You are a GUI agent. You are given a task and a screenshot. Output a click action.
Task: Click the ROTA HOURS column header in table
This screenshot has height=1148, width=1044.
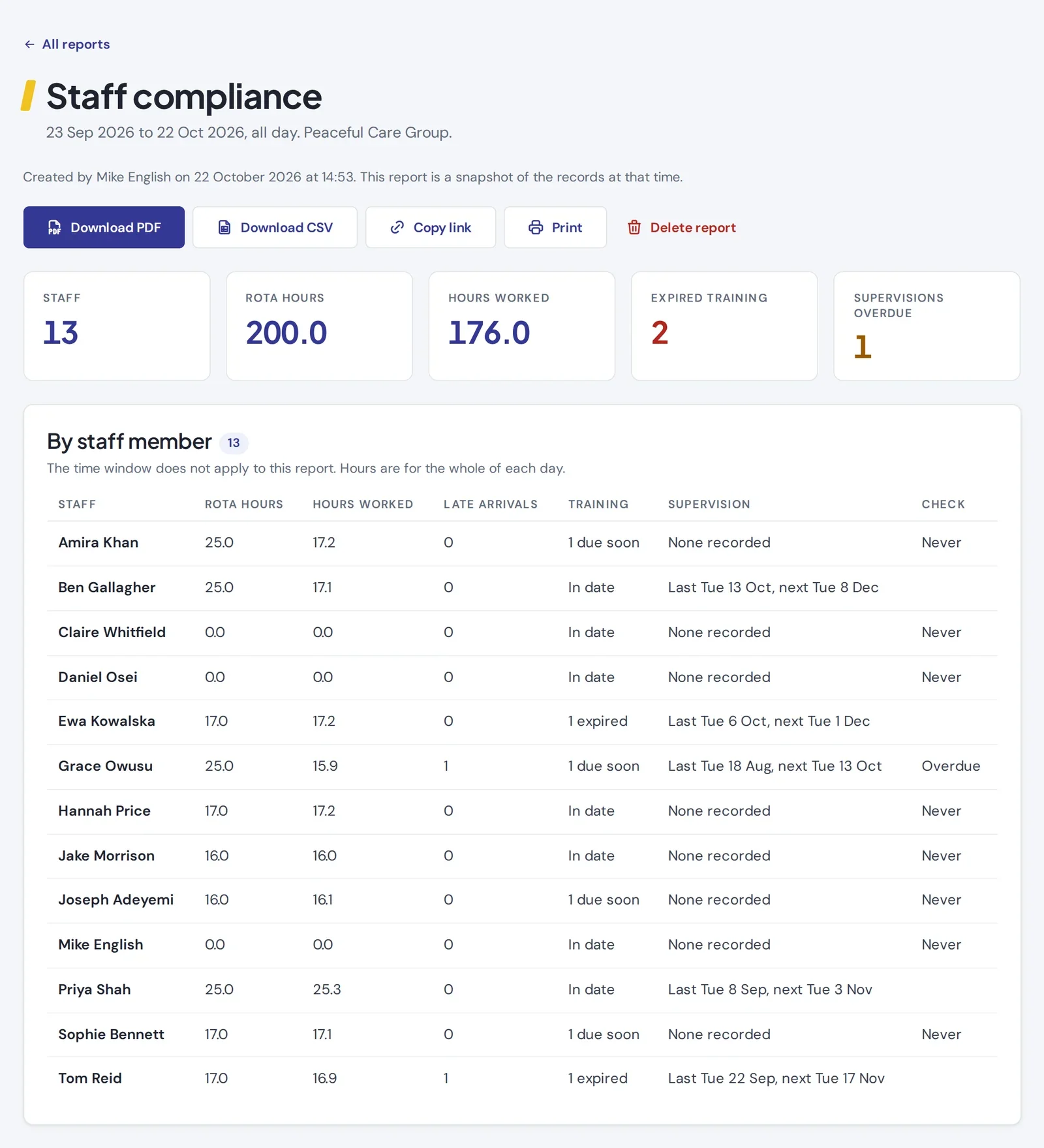click(x=244, y=504)
